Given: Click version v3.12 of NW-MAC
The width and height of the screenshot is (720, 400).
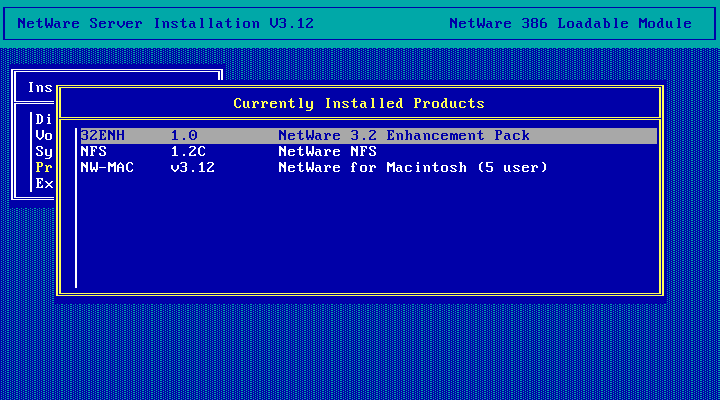Looking at the screenshot, I should [x=192, y=168].
